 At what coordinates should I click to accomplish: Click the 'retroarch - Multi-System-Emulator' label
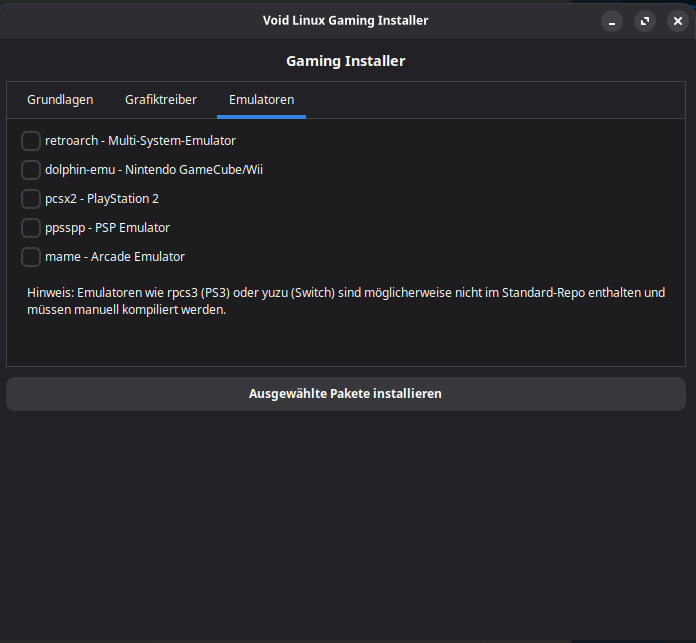(x=140, y=141)
